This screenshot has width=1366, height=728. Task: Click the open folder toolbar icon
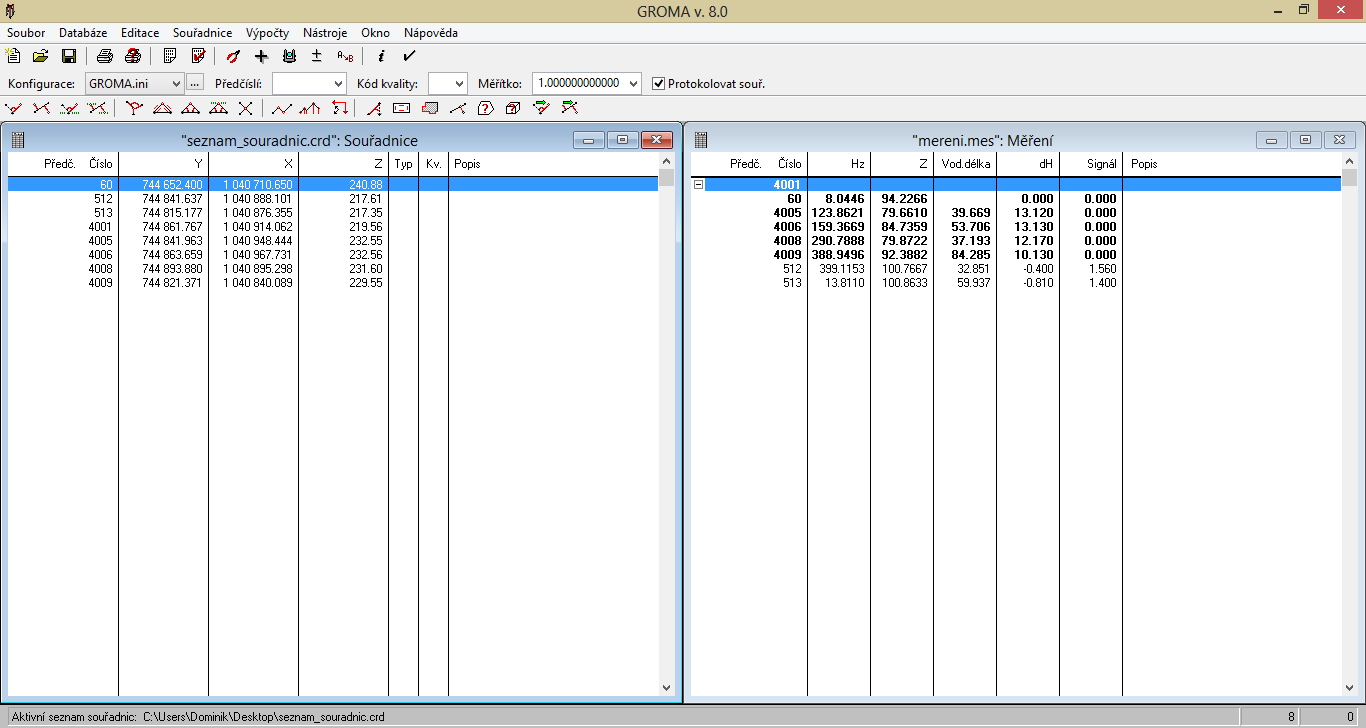[x=41, y=56]
